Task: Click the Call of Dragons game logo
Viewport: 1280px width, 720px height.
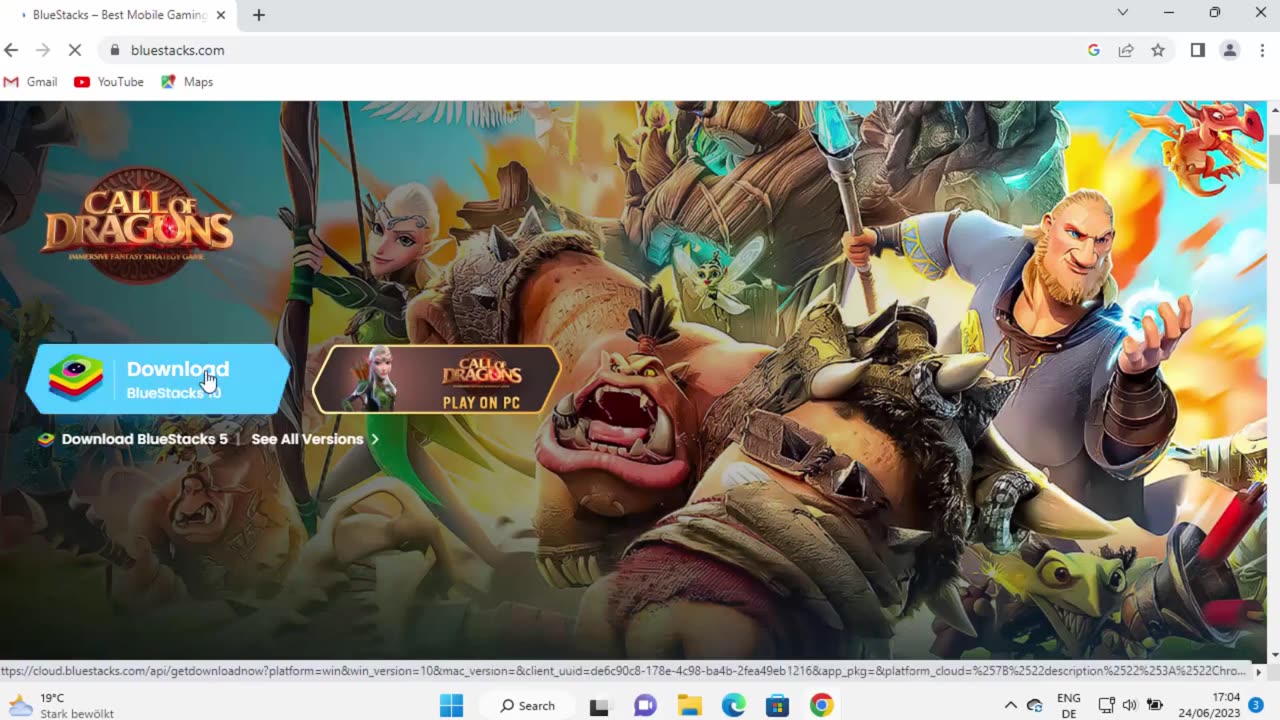Action: coord(137,225)
